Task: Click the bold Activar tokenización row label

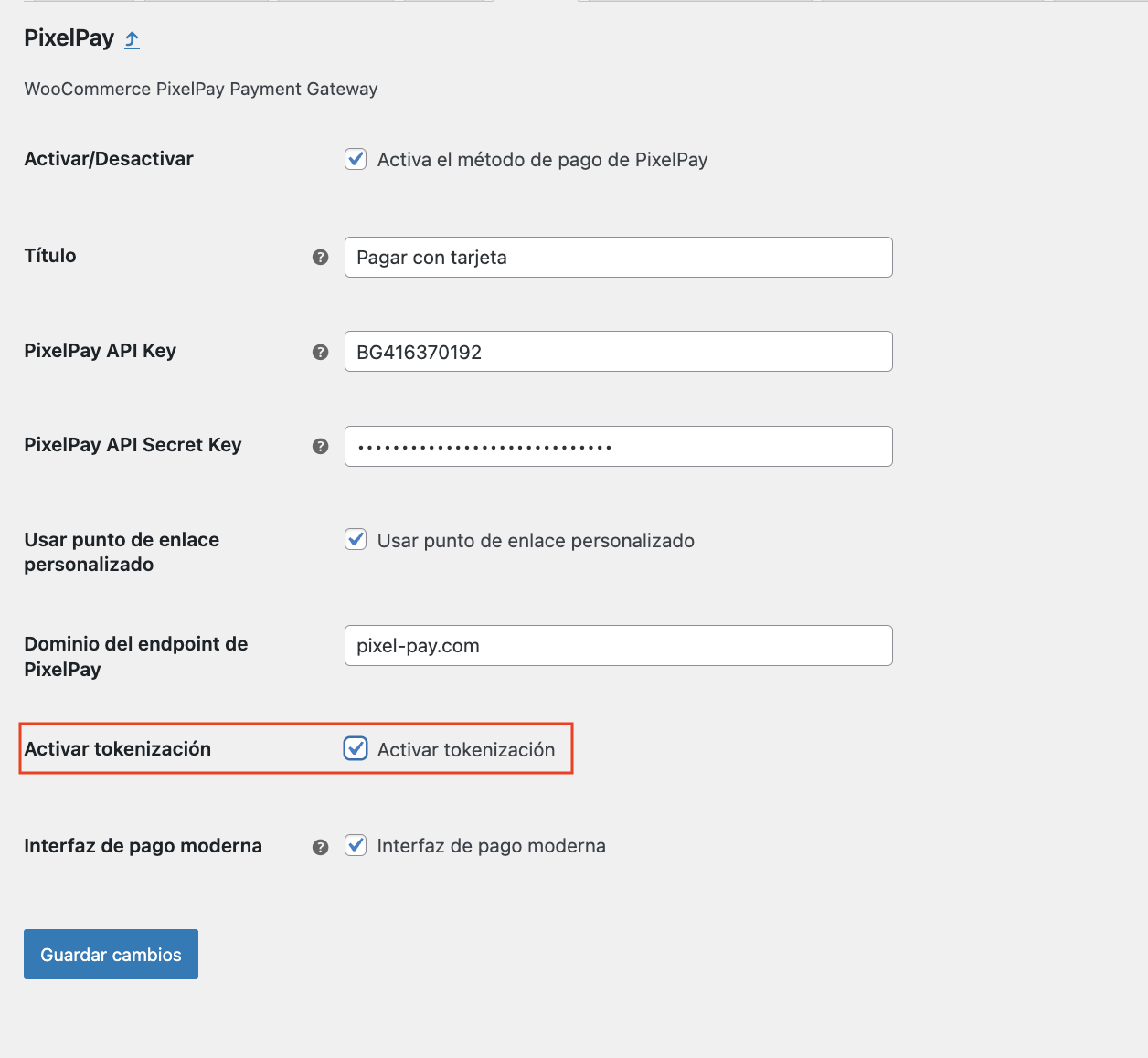Action: point(118,749)
